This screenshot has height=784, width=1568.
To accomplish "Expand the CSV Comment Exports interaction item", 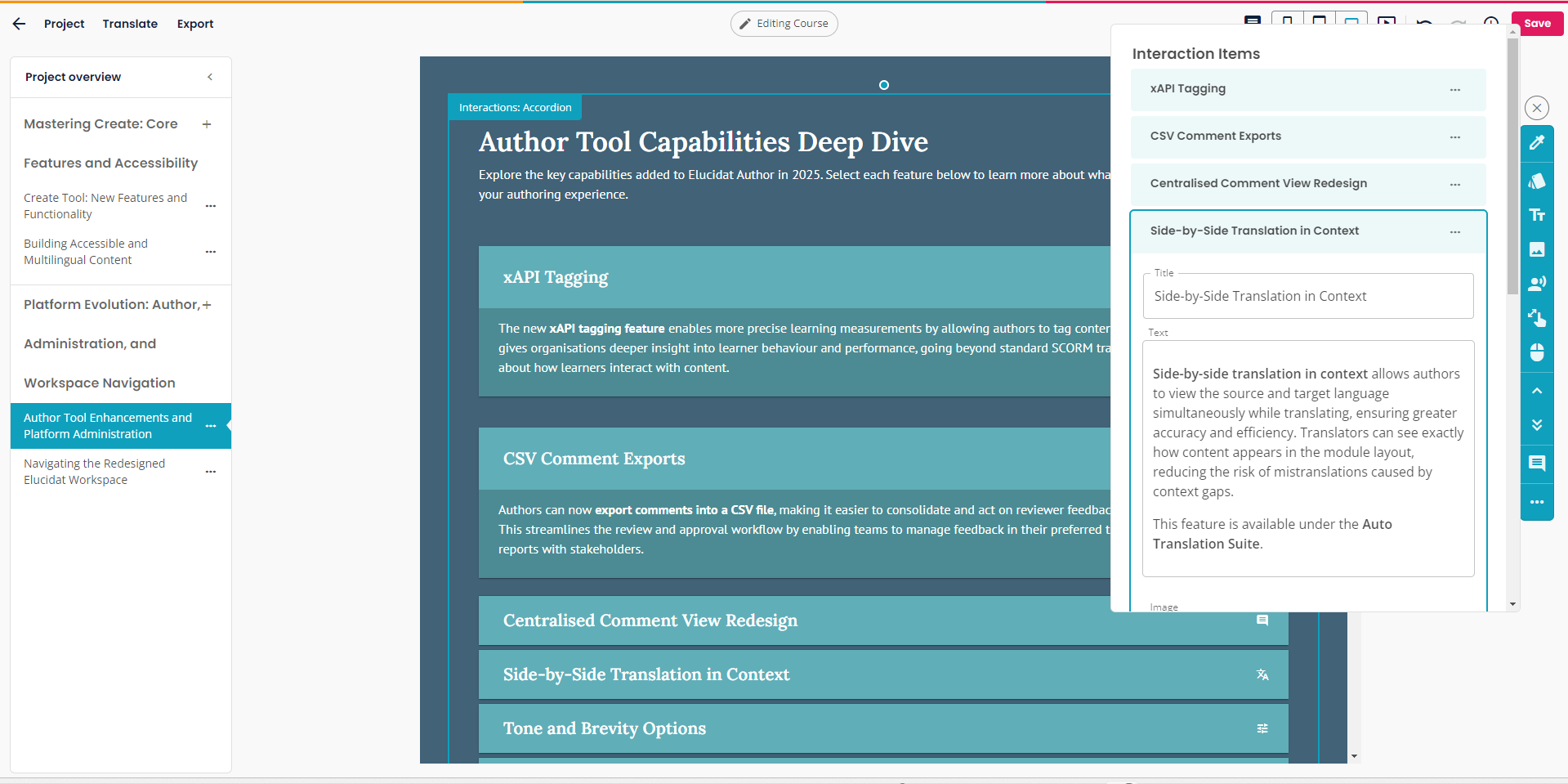I will tap(1308, 137).
